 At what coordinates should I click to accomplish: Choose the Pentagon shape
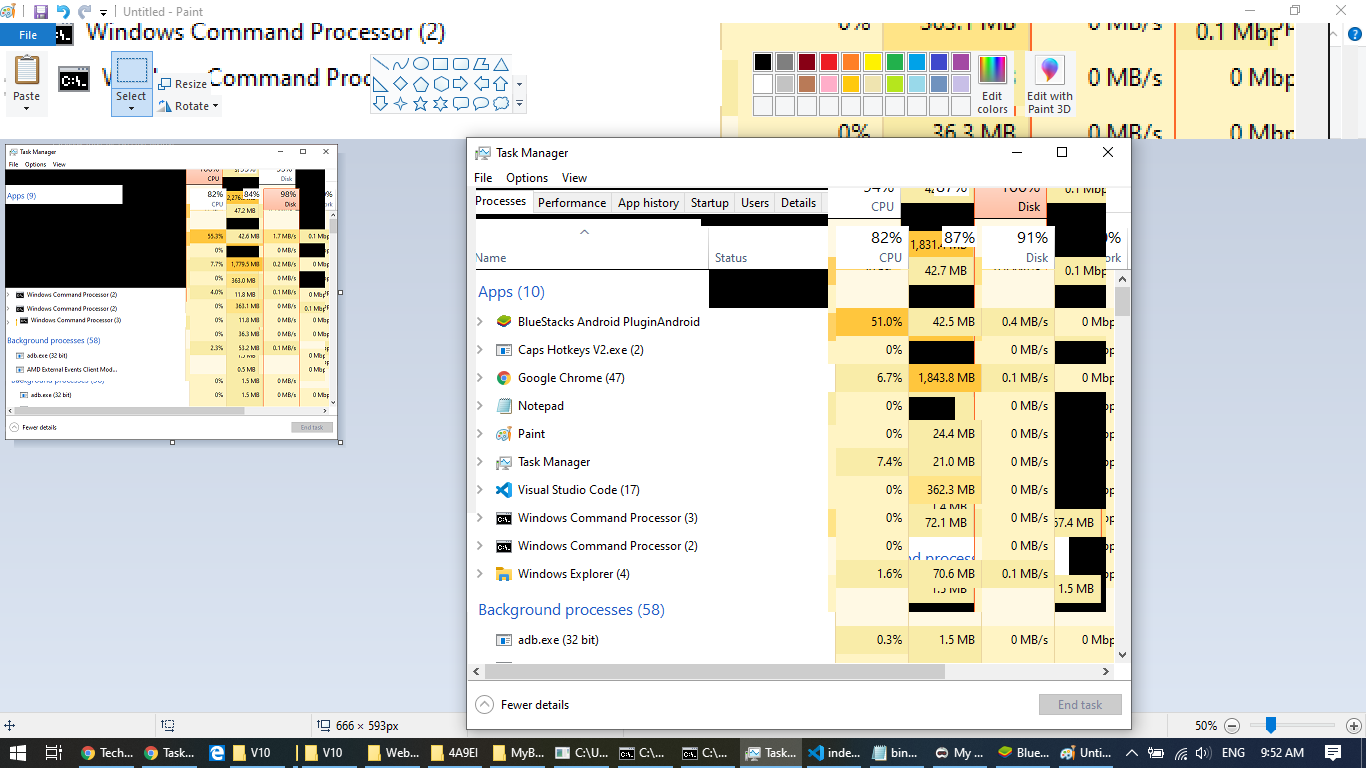coord(421,84)
